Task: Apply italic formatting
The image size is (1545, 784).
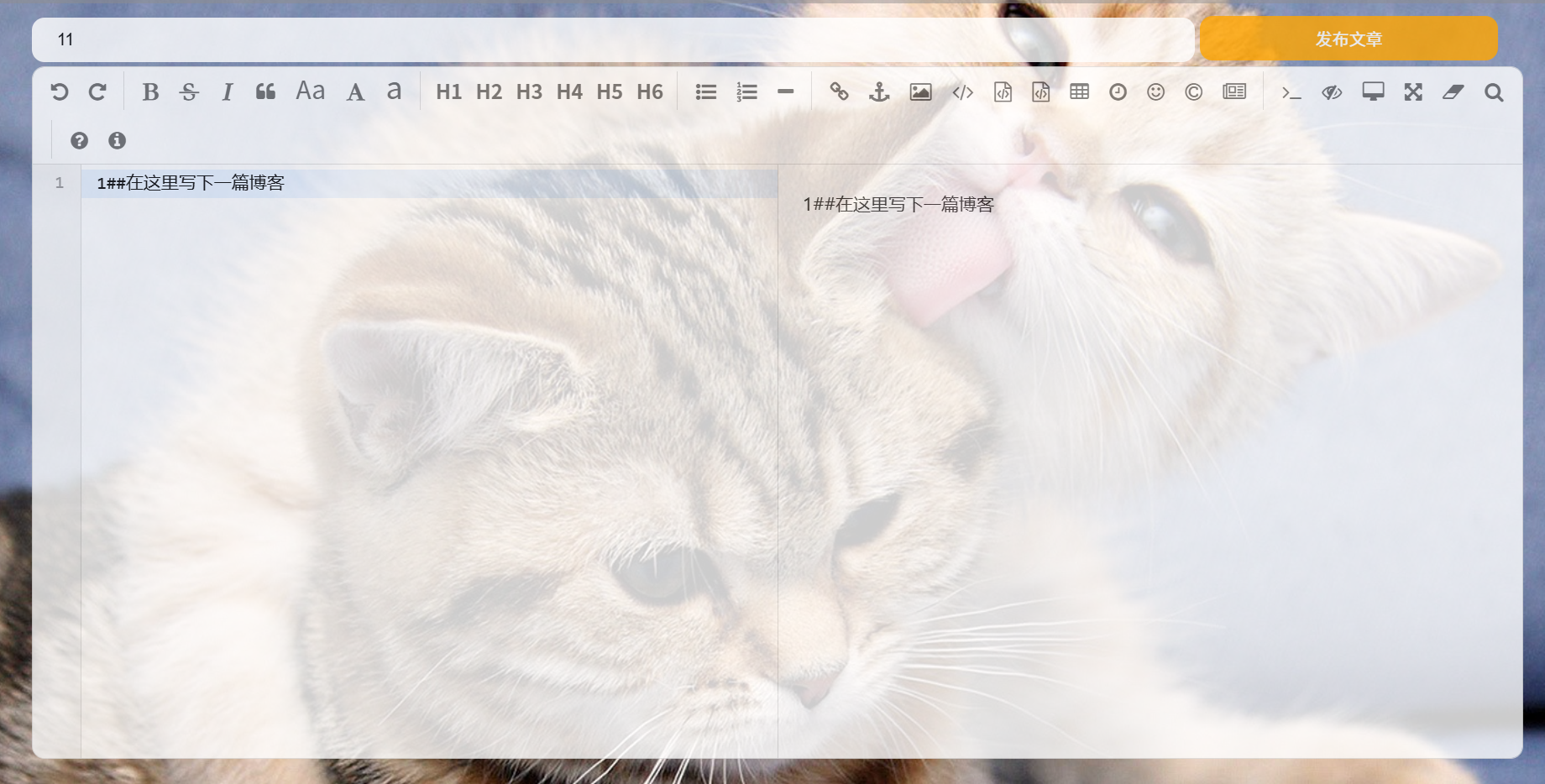Action: click(x=227, y=91)
